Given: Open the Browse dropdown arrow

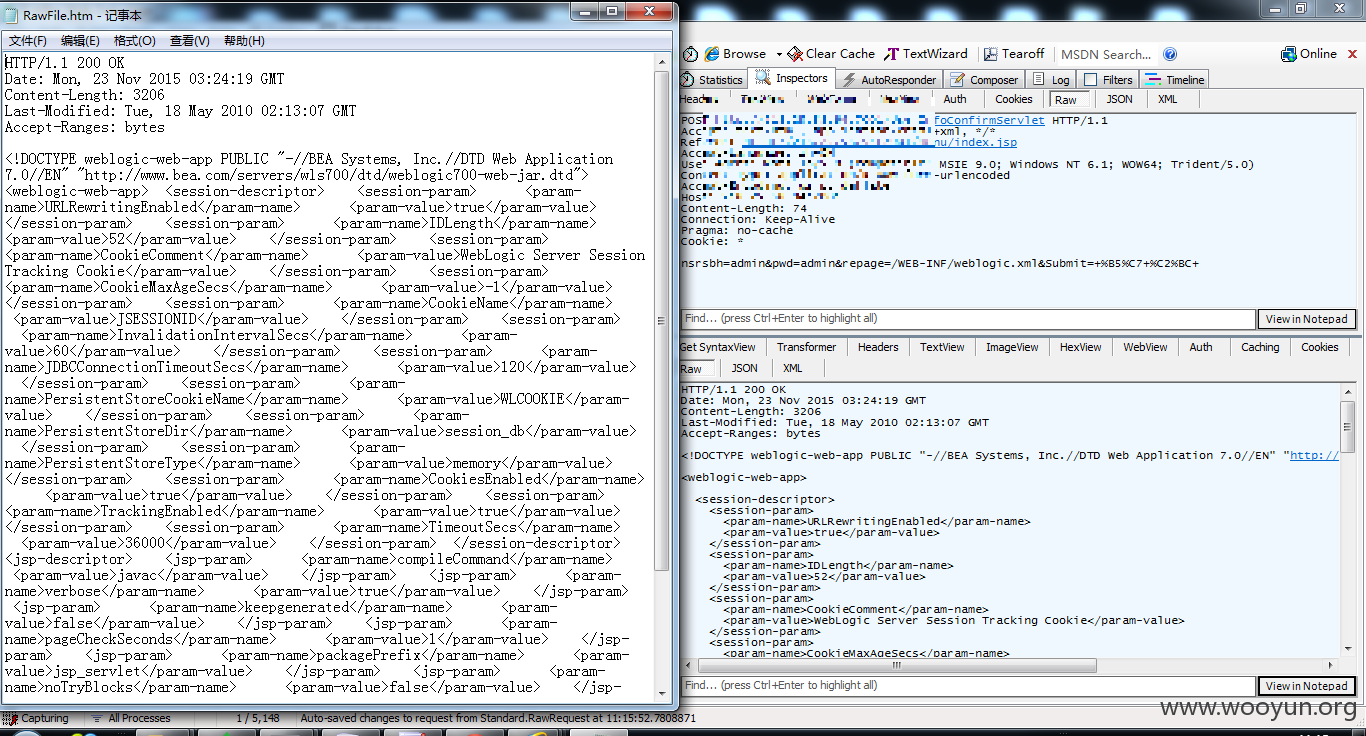Looking at the screenshot, I should pyautogui.click(x=778, y=54).
